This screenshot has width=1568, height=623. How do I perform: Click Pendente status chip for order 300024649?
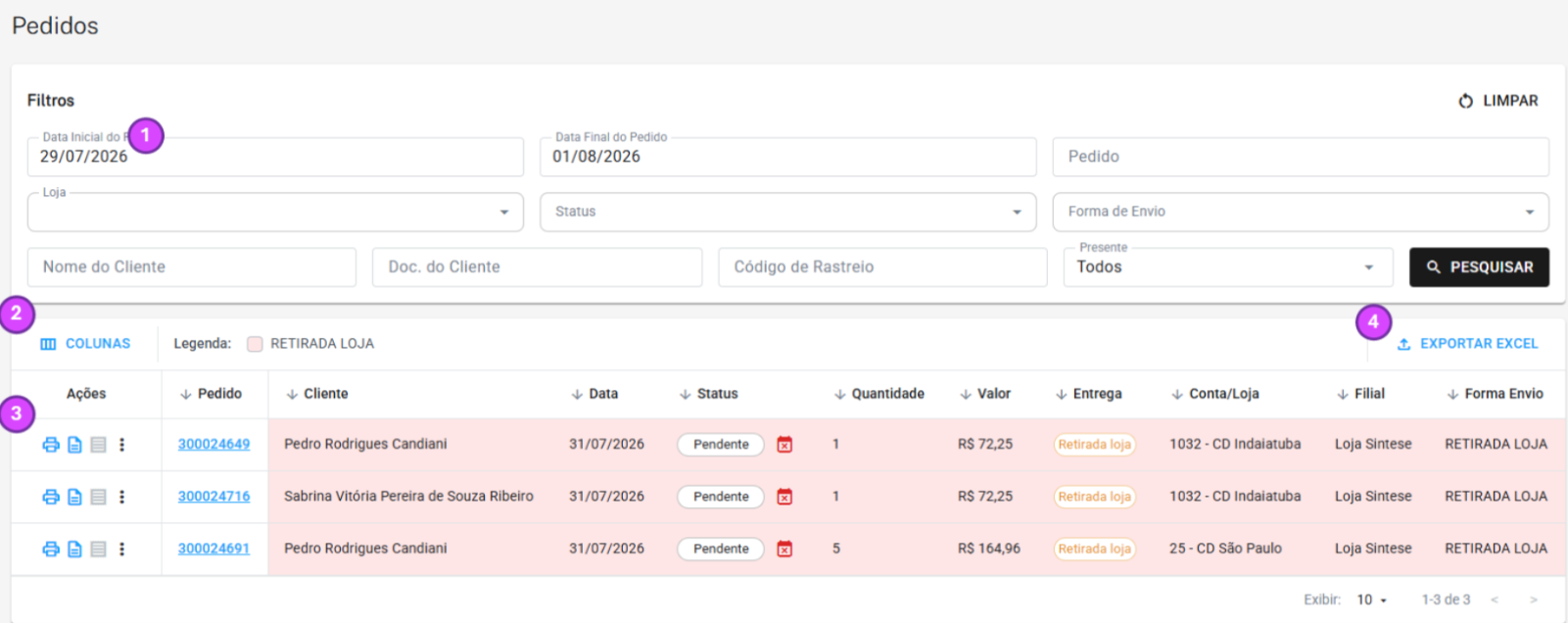click(x=721, y=445)
